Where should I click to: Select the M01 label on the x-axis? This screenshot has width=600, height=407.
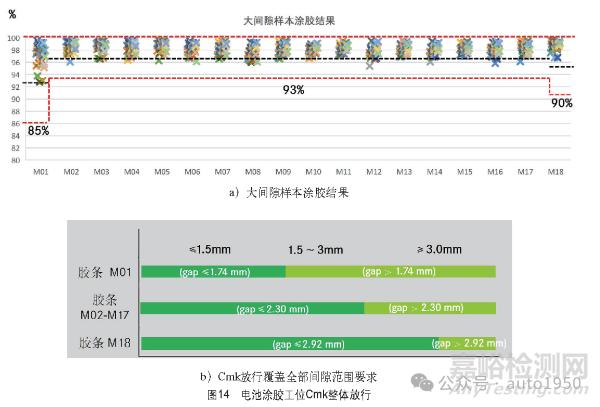tap(41, 172)
